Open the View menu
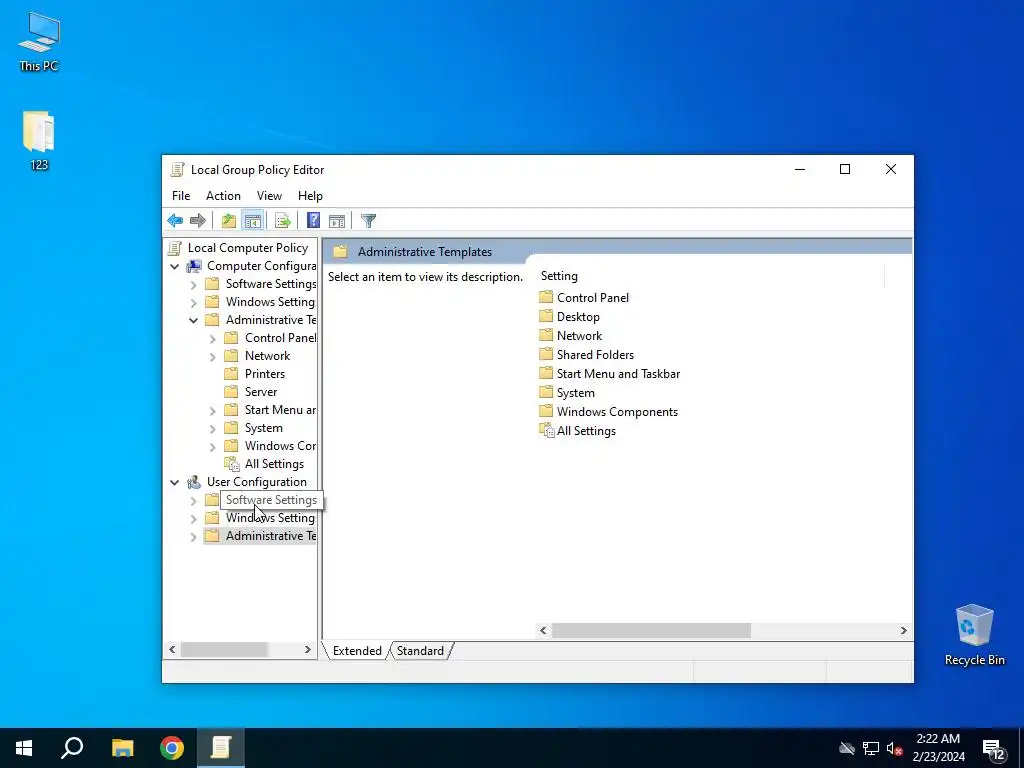Image resolution: width=1024 pixels, height=768 pixels. click(x=269, y=196)
